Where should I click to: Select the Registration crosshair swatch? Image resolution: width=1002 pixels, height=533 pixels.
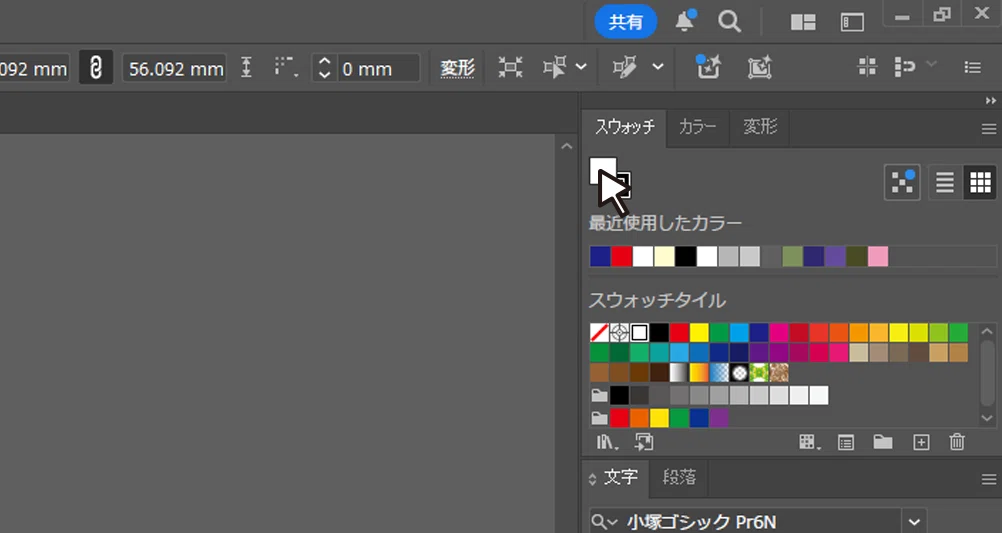(x=619, y=332)
